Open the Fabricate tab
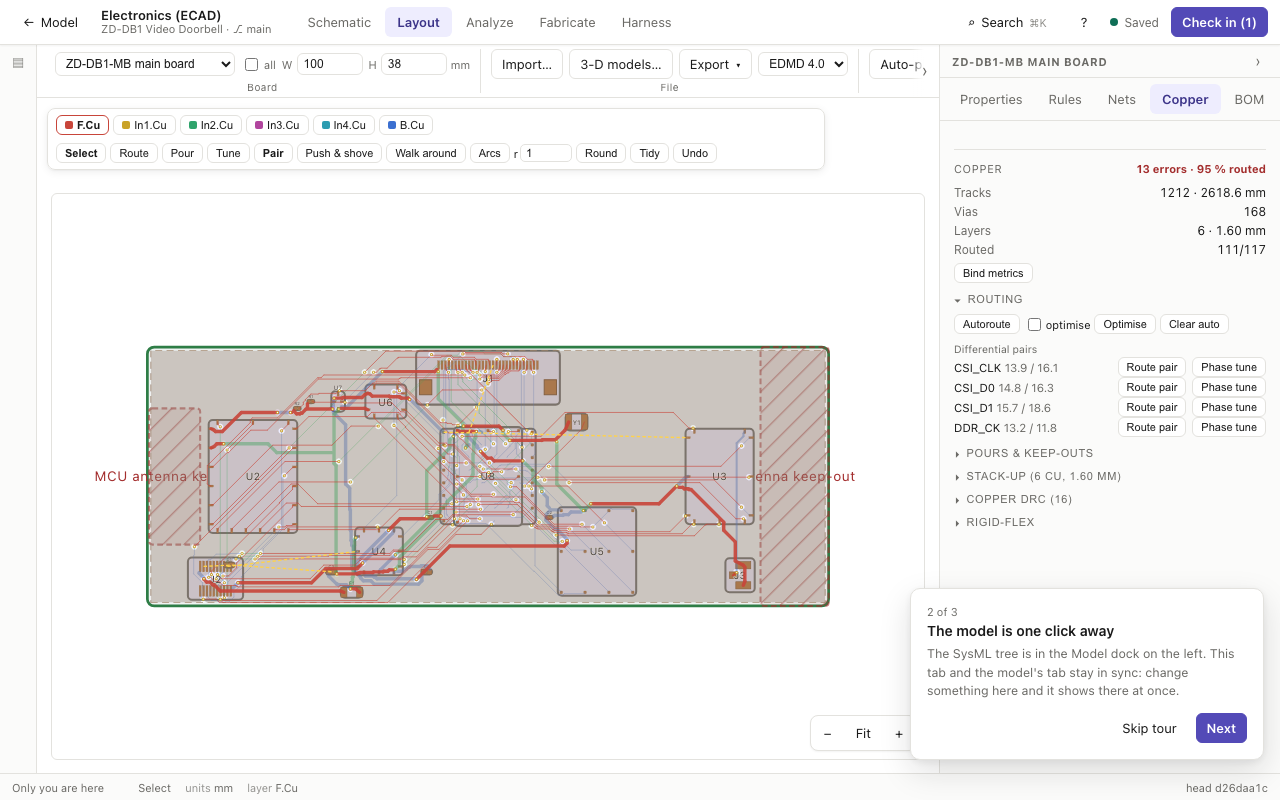The height and width of the screenshot is (800, 1280). [x=567, y=22]
